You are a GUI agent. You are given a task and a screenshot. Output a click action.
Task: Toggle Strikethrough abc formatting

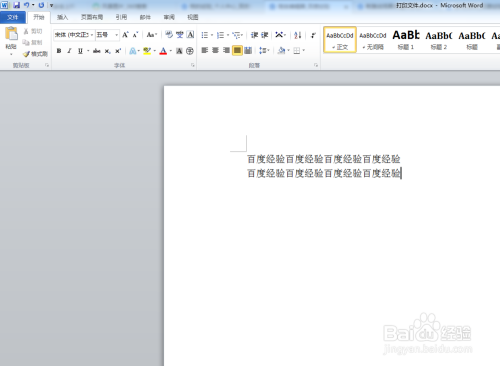pyautogui.click(x=97, y=51)
